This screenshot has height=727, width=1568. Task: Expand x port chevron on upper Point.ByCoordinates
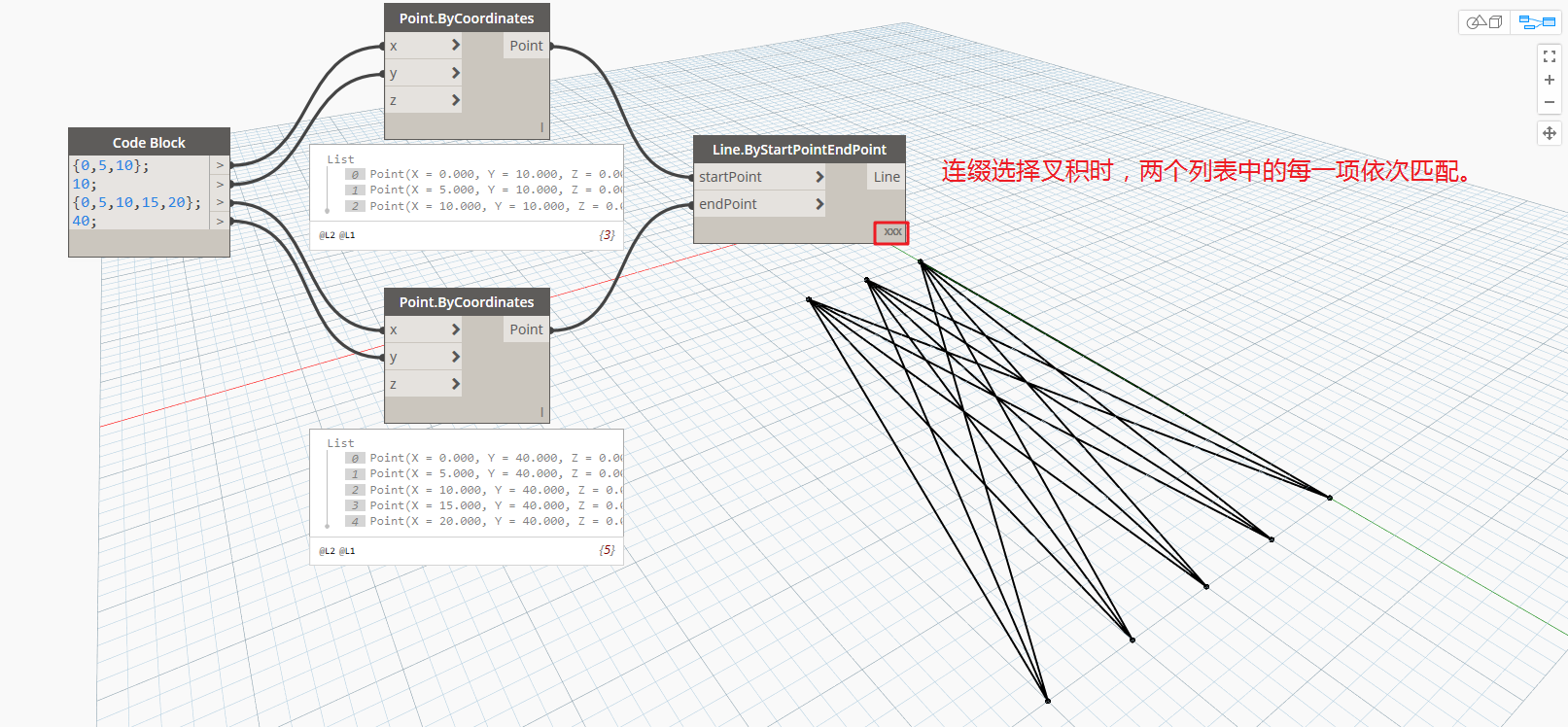(x=455, y=46)
